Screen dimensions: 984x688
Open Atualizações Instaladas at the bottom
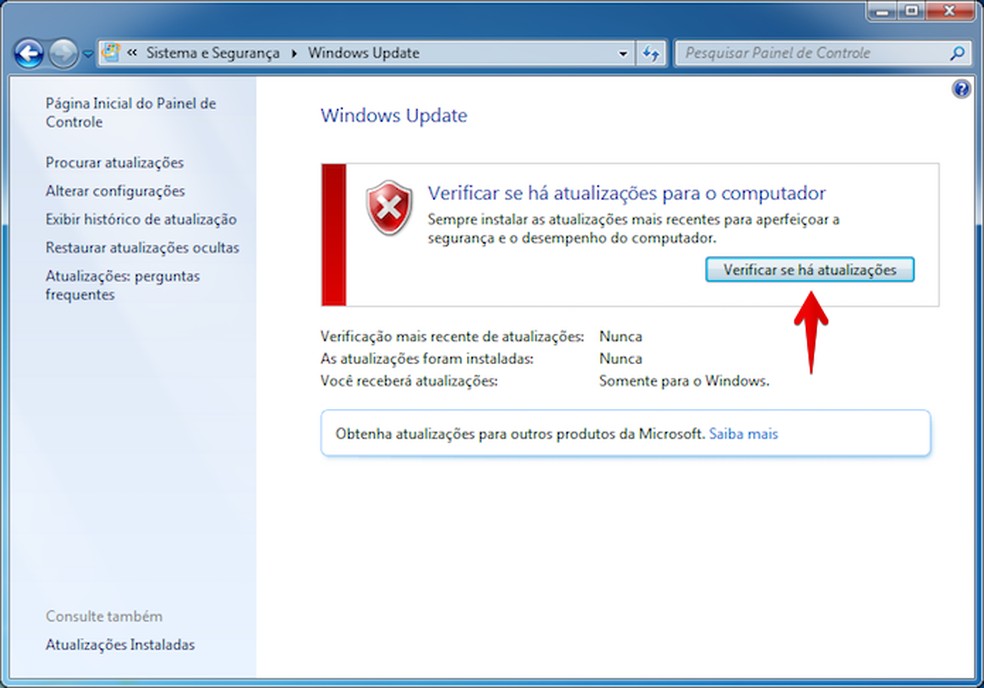click(120, 645)
